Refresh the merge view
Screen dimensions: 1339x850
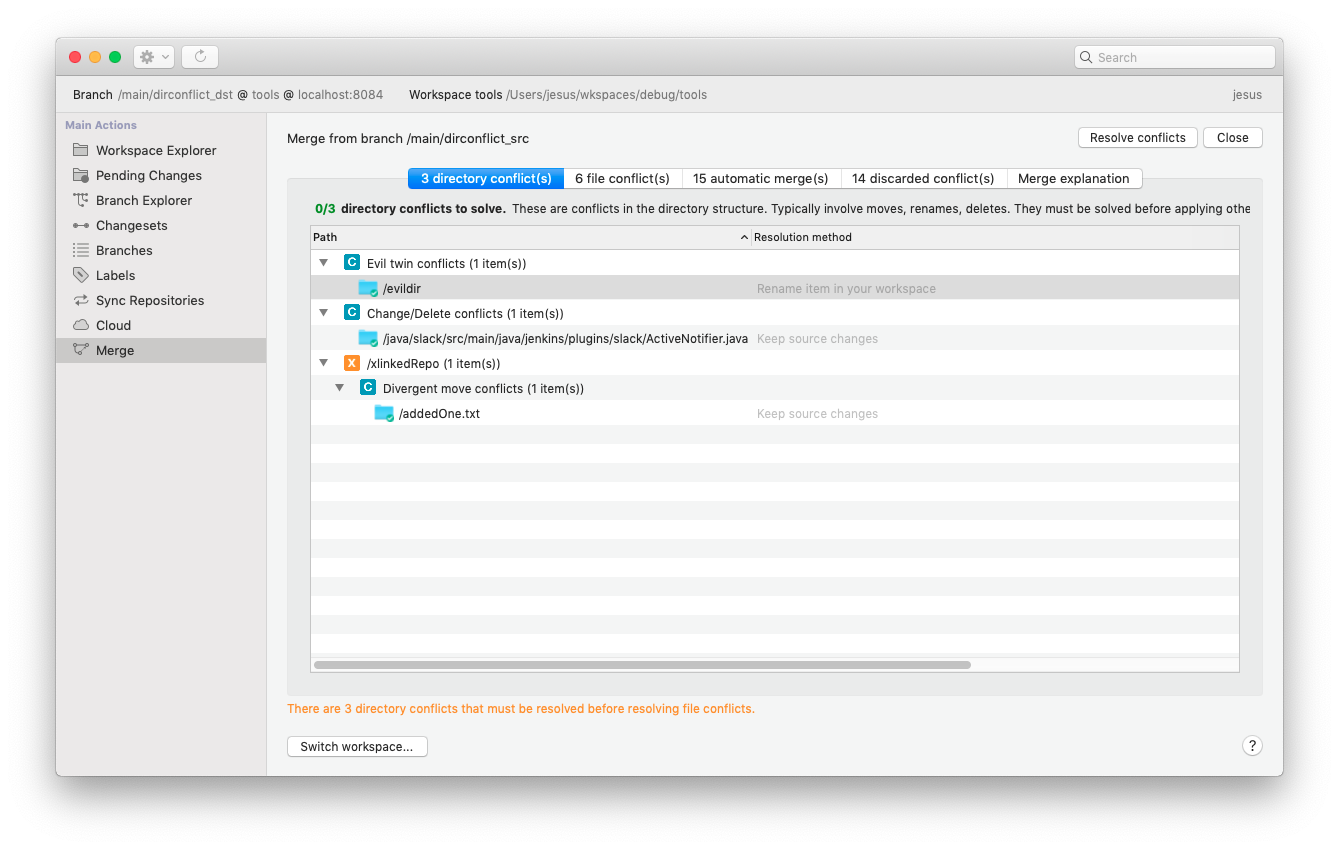[199, 56]
